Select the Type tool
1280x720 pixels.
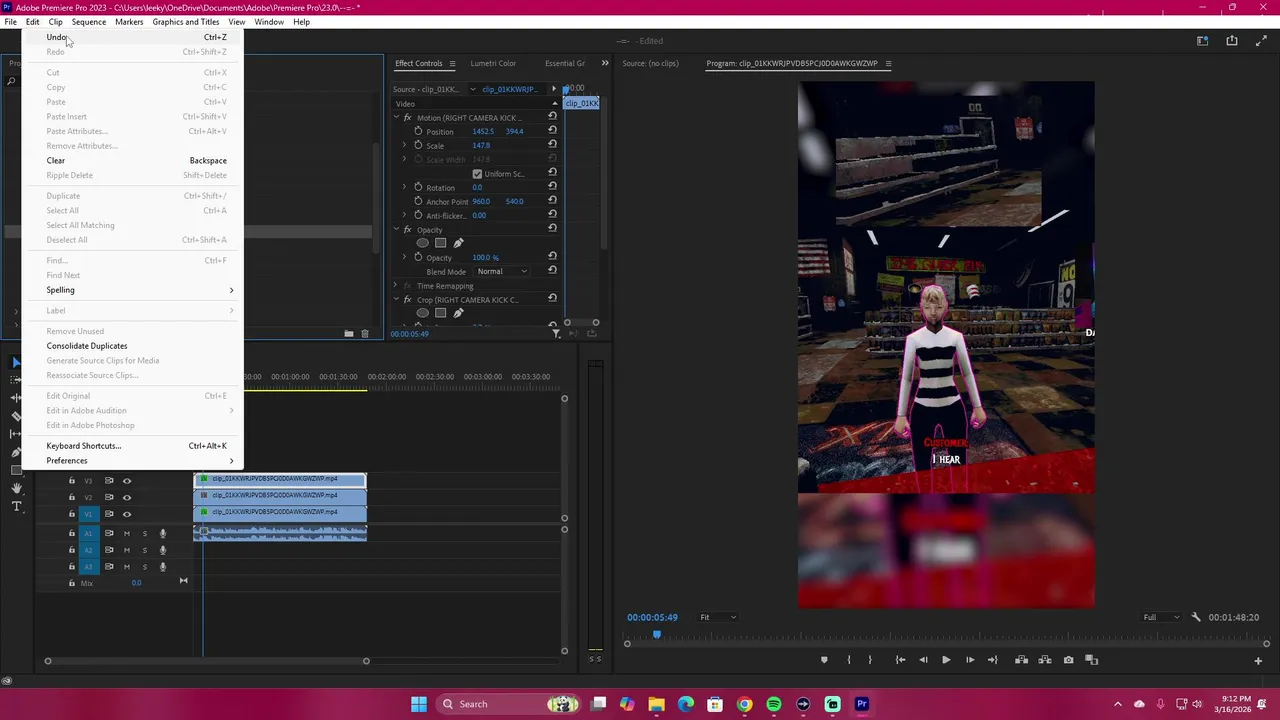coord(17,507)
